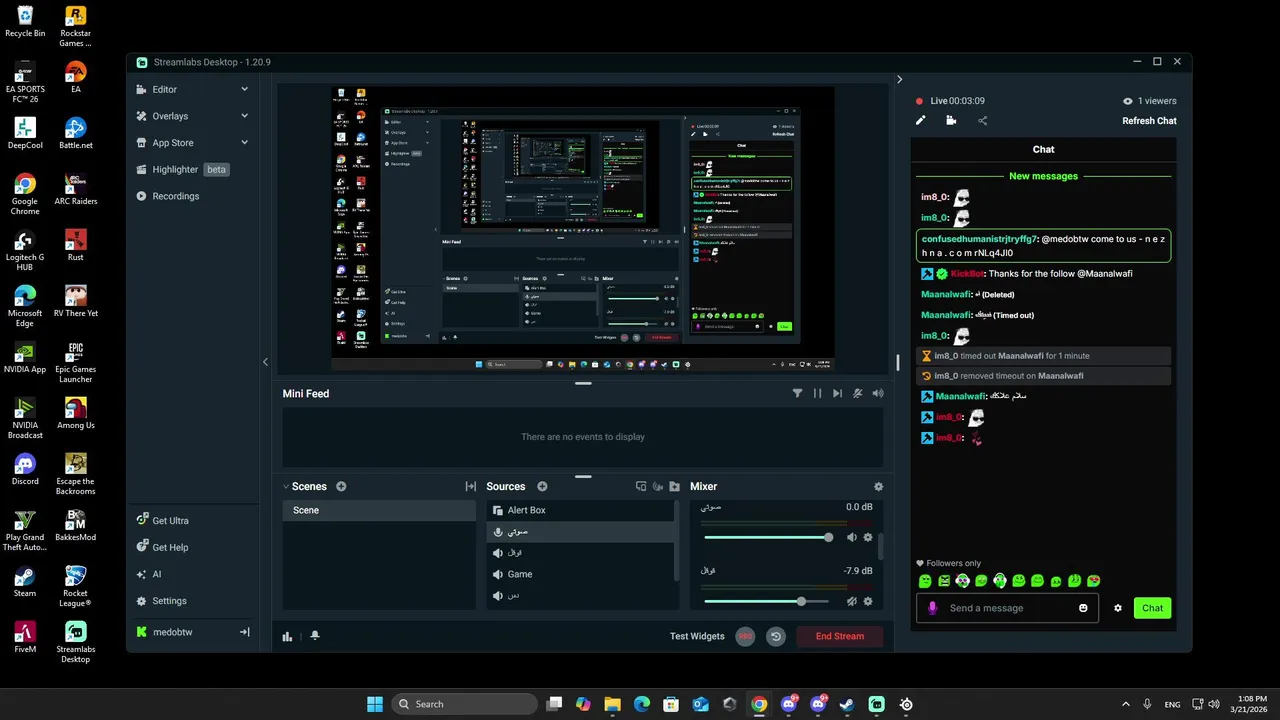Add a new source with plus icon
Image resolution: width=1280 pixels, height=720 pixels.
click(x=542, y=487)
